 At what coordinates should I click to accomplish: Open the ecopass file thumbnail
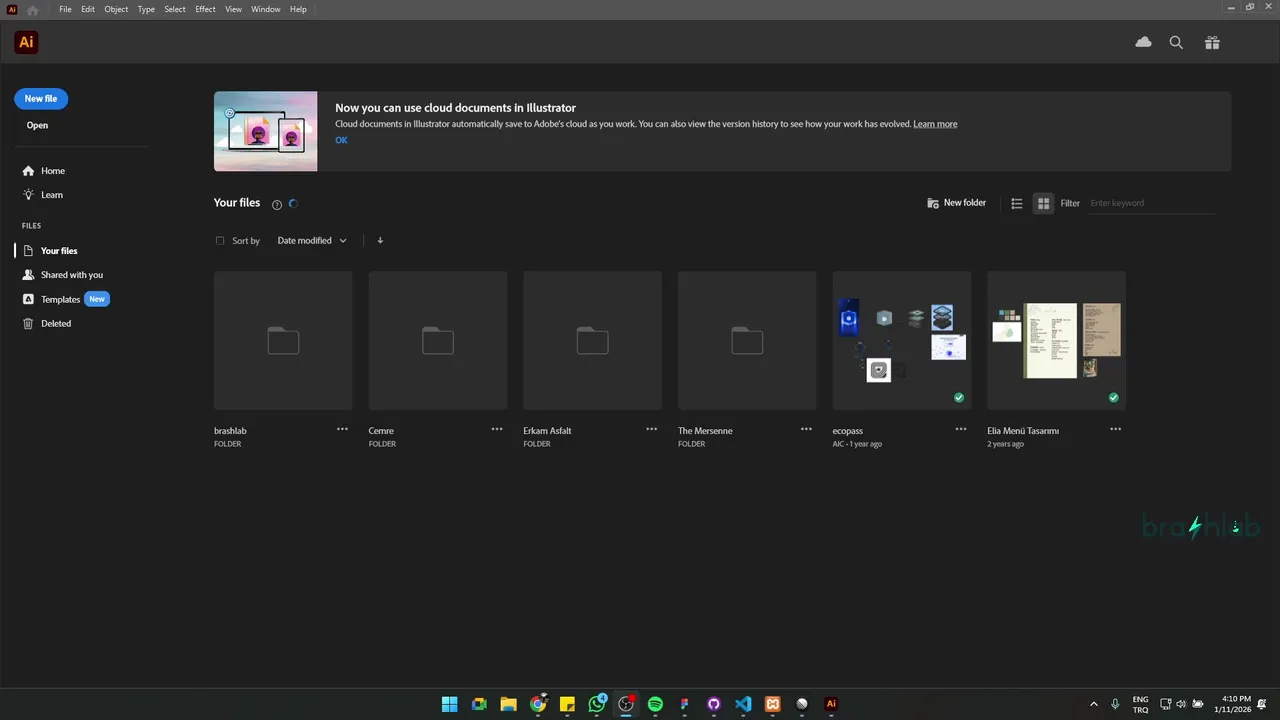click(902, 340)
